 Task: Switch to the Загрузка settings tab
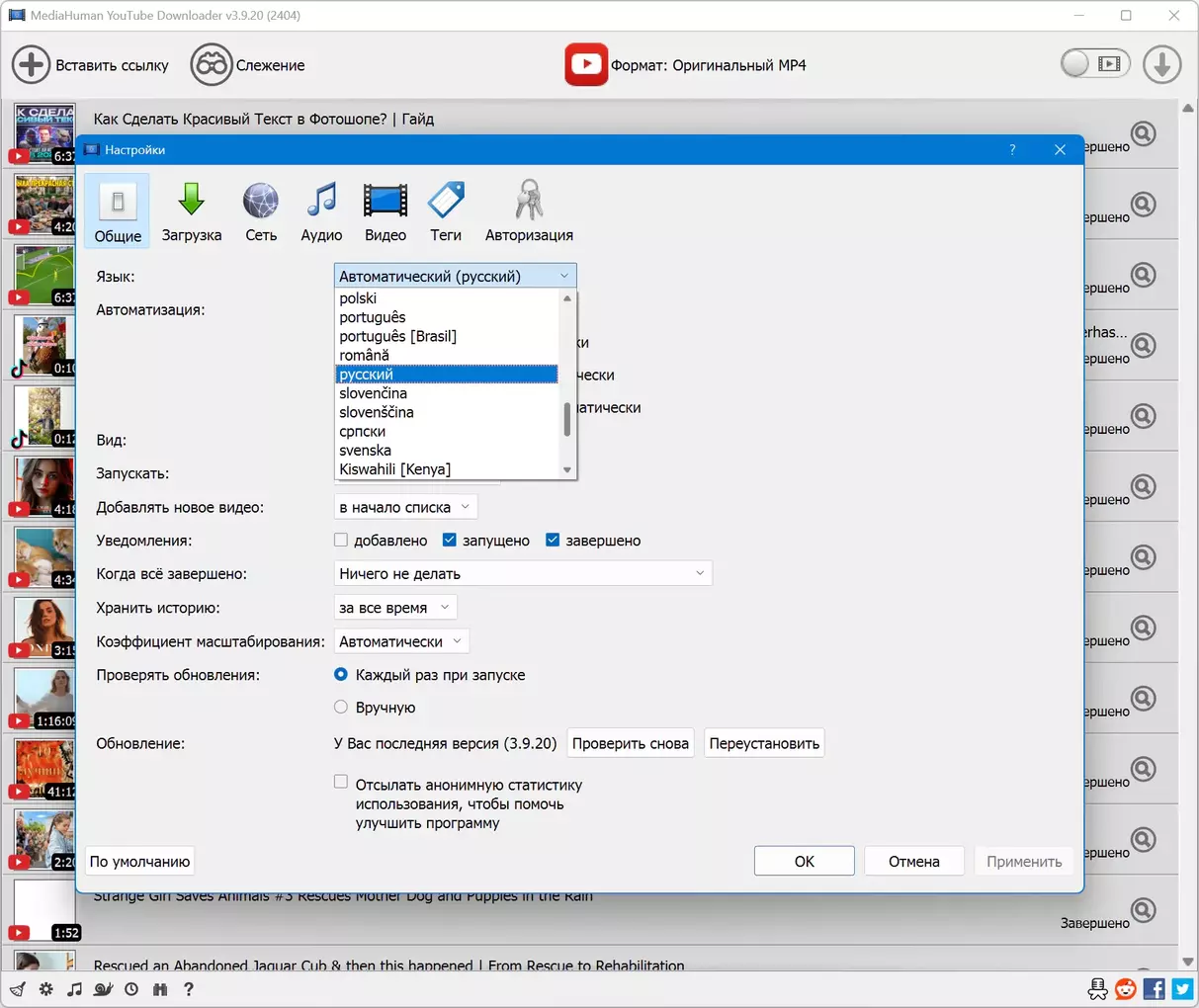click(x=192, y=211)
